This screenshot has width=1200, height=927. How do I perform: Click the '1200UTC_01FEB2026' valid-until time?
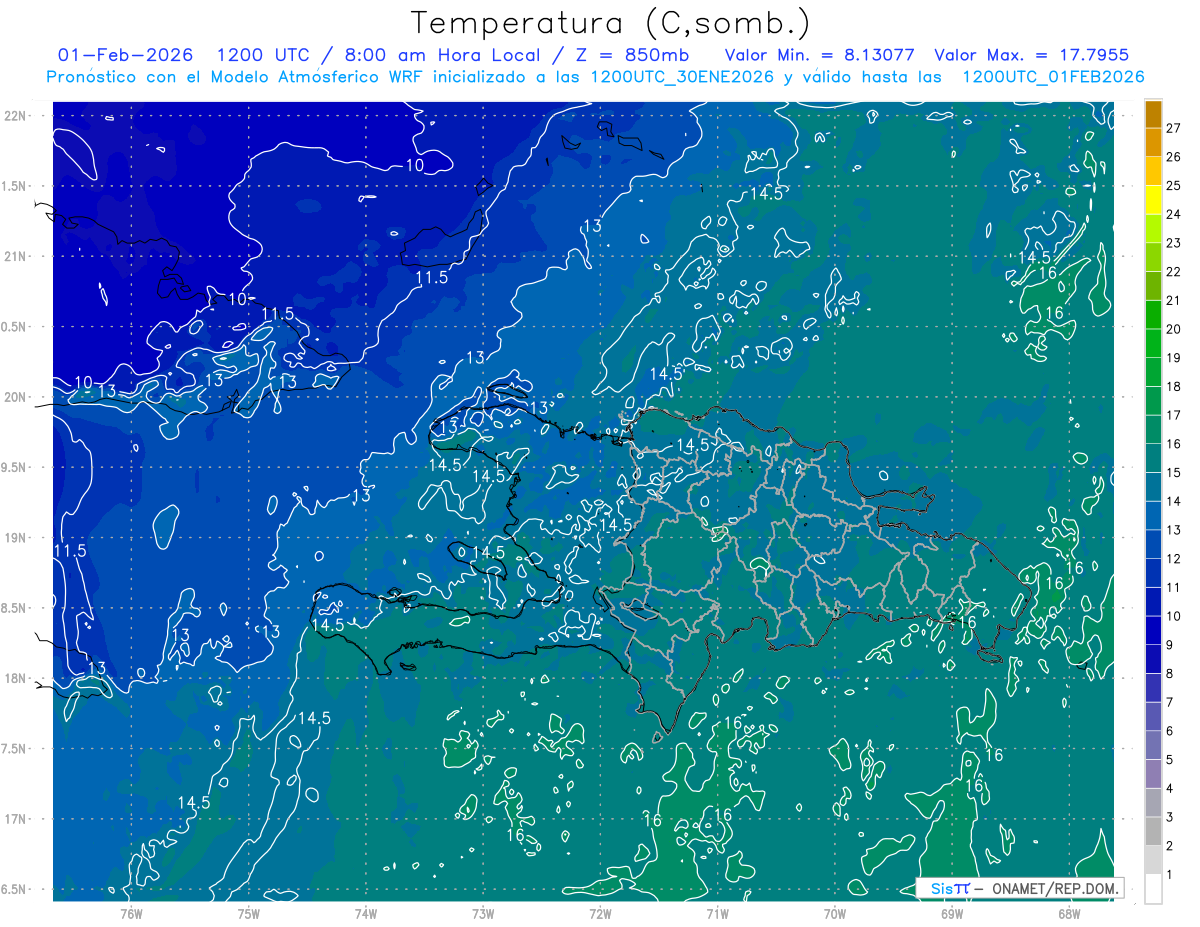click(x=1053, y=77)
